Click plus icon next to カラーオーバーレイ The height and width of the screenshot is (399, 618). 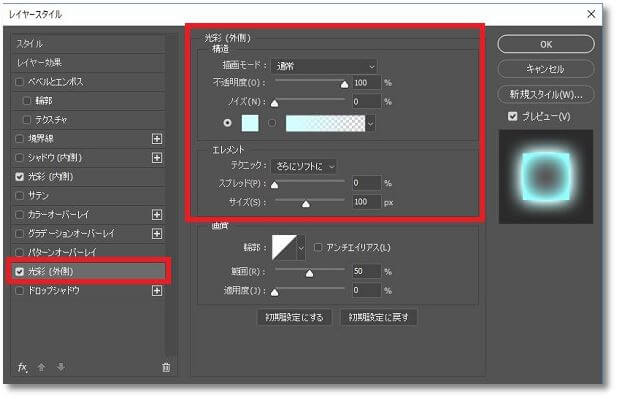[x=157, y=214]
